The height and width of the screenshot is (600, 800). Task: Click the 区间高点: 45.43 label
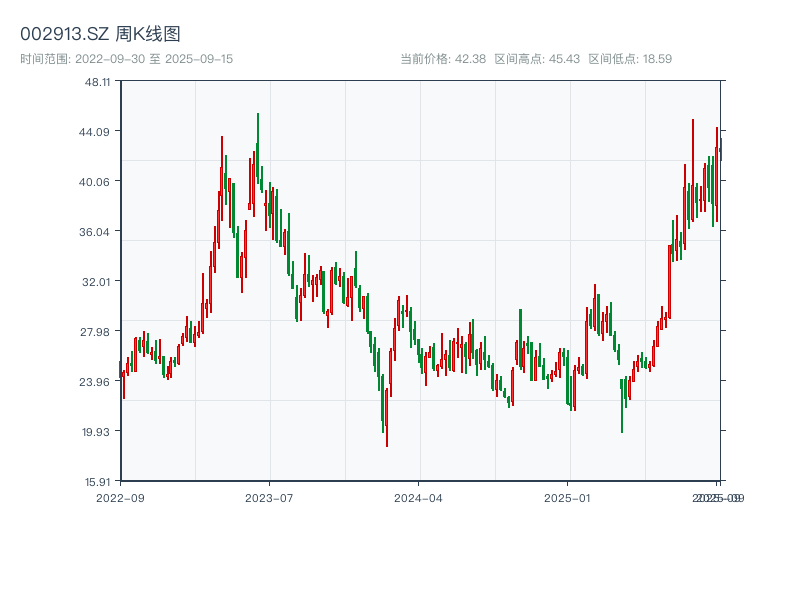click(537, 59)
